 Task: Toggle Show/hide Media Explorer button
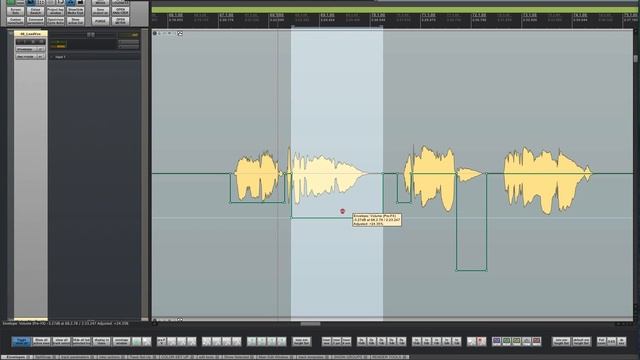[x=76, y=11]
